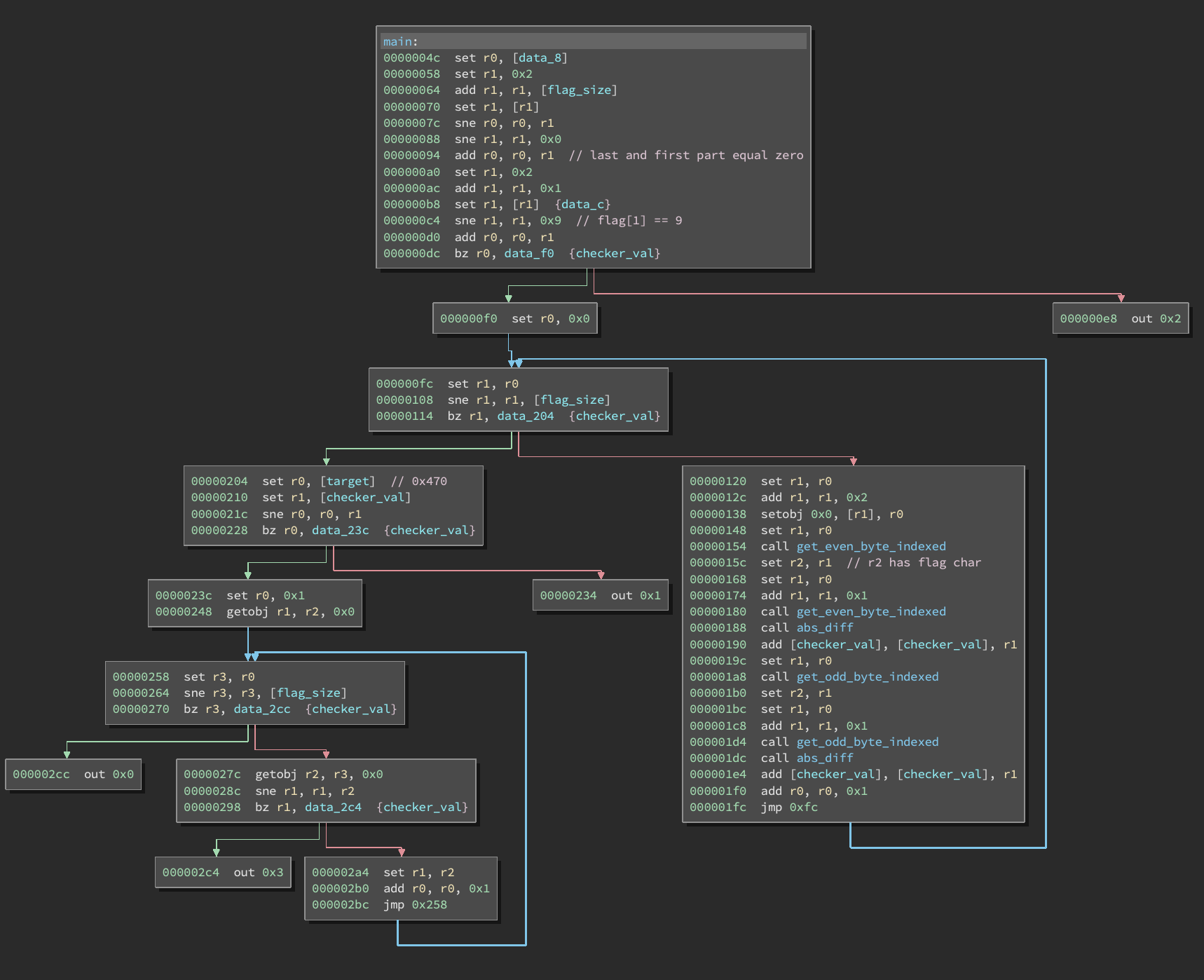The width and height of the screenshot is (1204, 980).
Task: Click jmp target 0xfc at 000001fc
Action: (803, 807)
